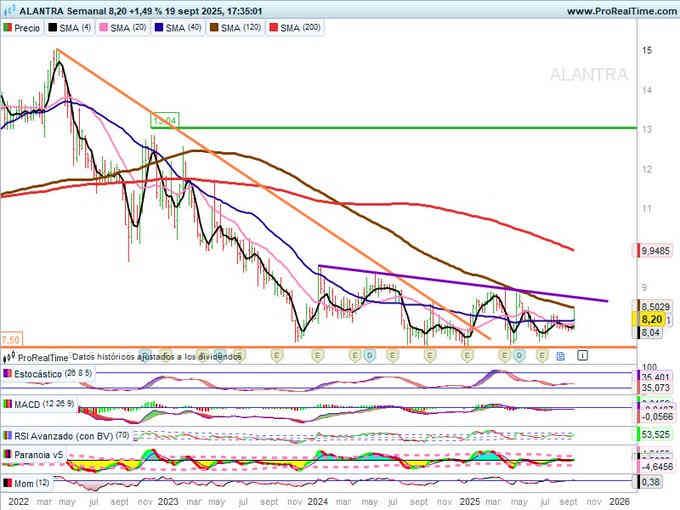Click the -0,0566 MACD value tag
This screenshot has height=510, width=680.
[x=656, y=417]
